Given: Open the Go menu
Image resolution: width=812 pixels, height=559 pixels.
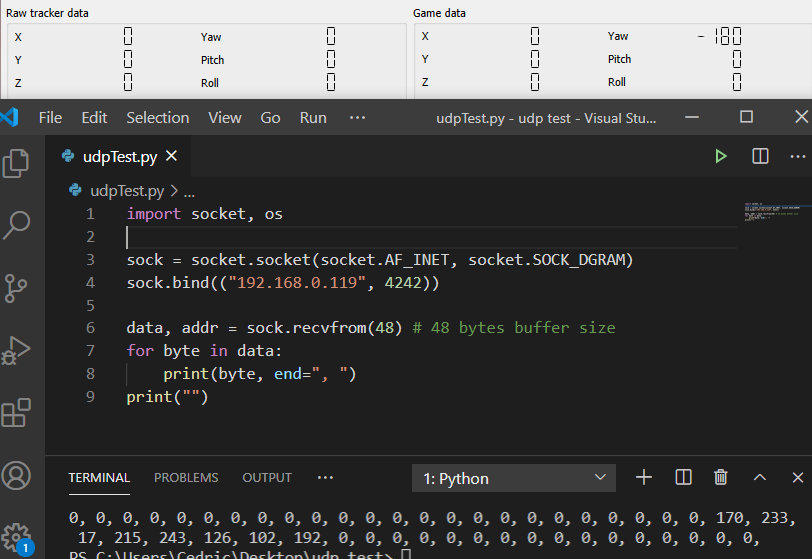Looking at the screenshot, I should click(x=270, y=118).
